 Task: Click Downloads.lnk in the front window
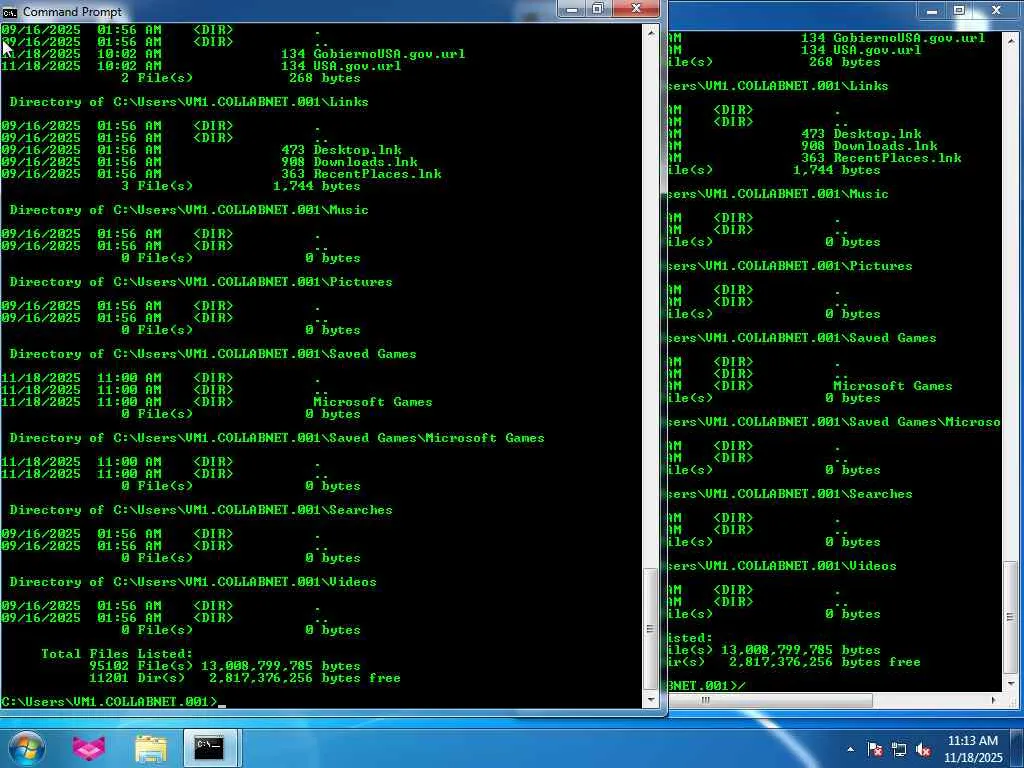[x=365, y=162]
